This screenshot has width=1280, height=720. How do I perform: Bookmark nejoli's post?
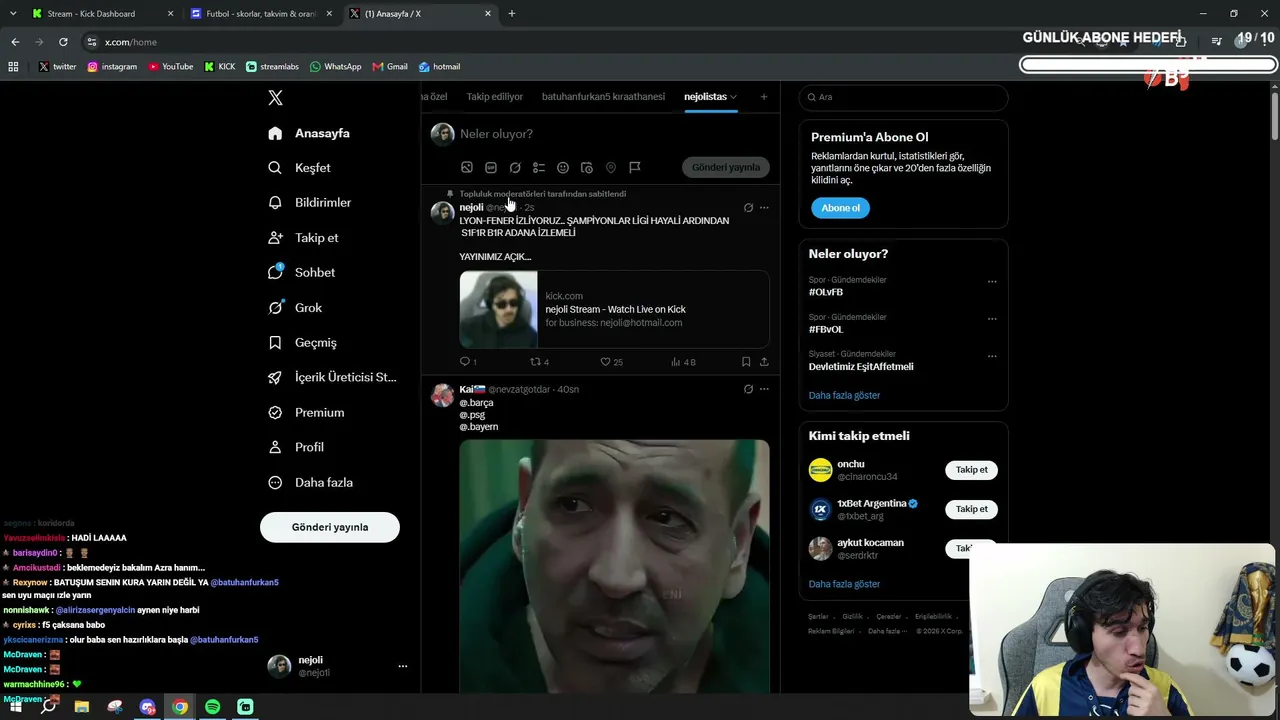click(746, 362)
